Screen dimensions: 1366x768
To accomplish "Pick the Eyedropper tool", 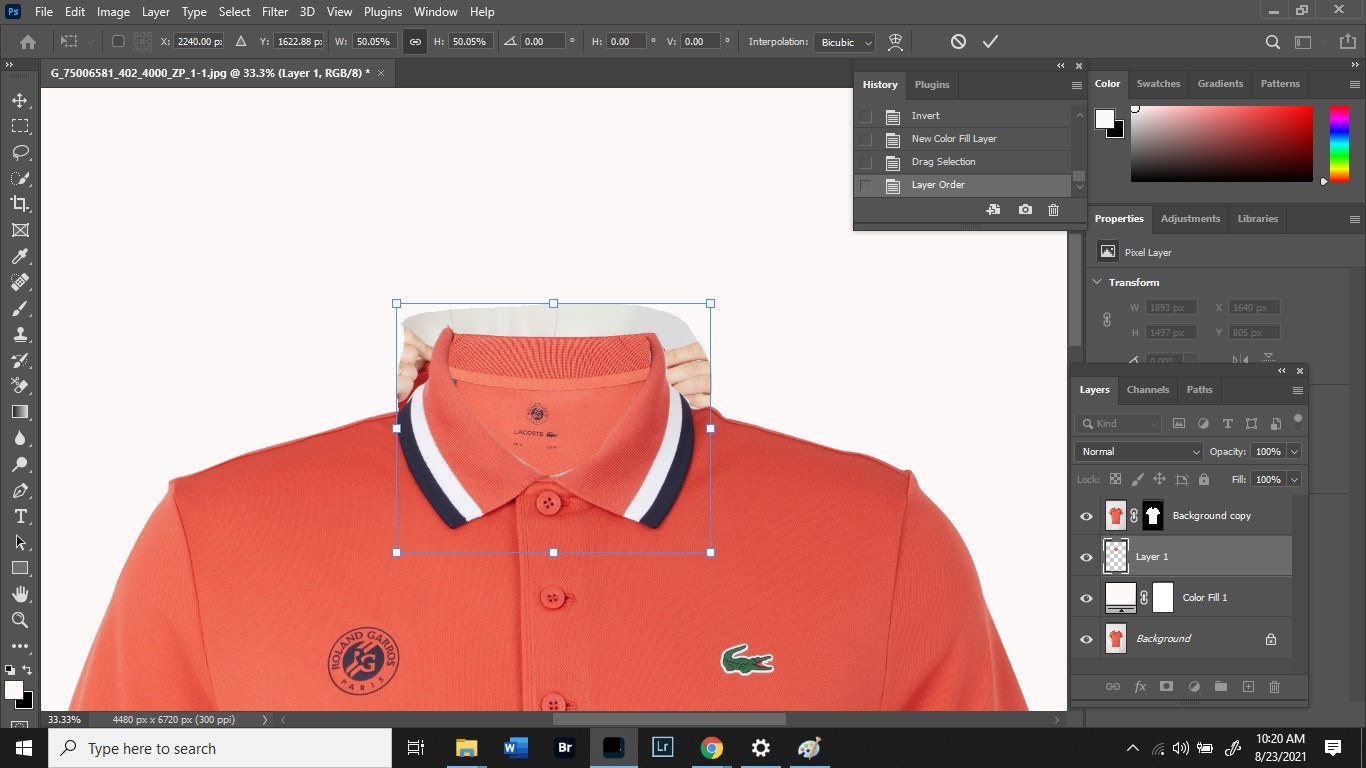I will click(x=20, y=256).
